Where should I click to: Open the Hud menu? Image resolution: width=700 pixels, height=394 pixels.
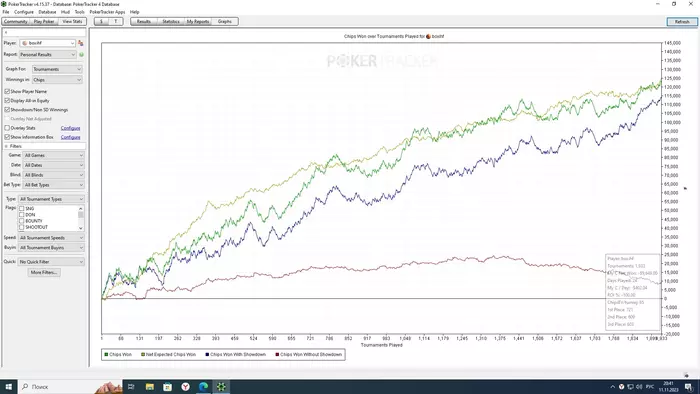(x=65, y=12)
